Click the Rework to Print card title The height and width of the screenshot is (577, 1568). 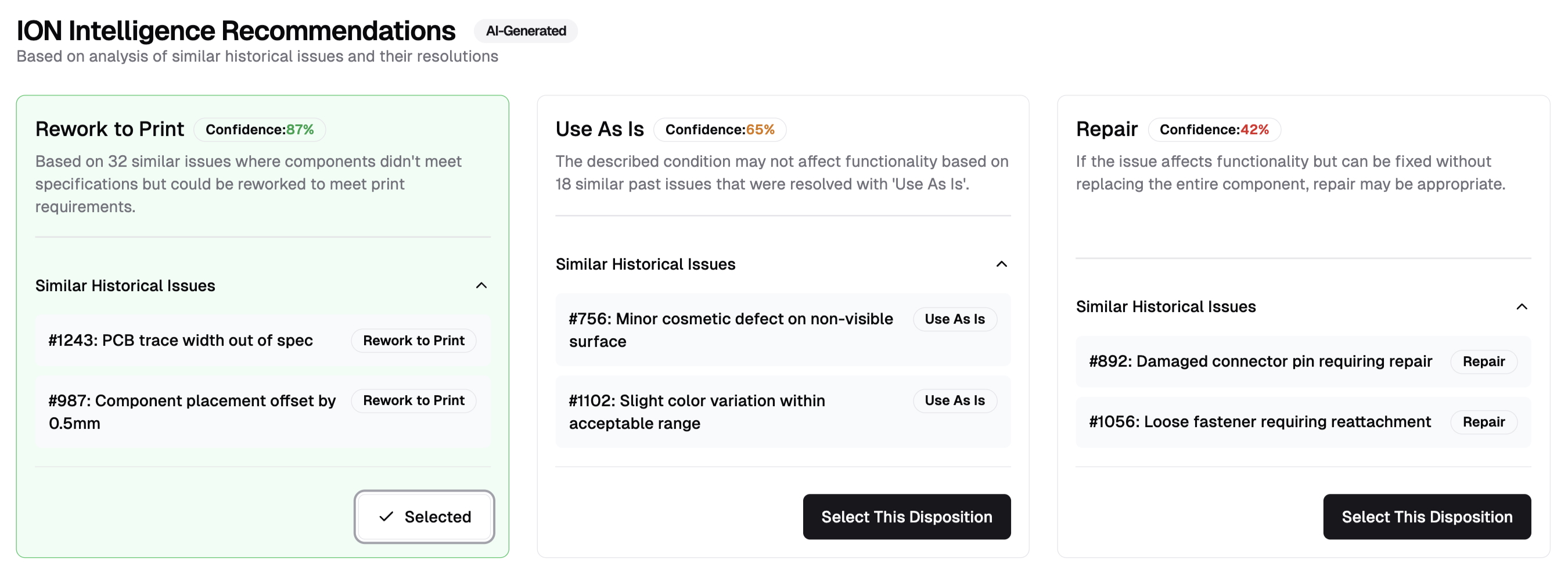110,129
